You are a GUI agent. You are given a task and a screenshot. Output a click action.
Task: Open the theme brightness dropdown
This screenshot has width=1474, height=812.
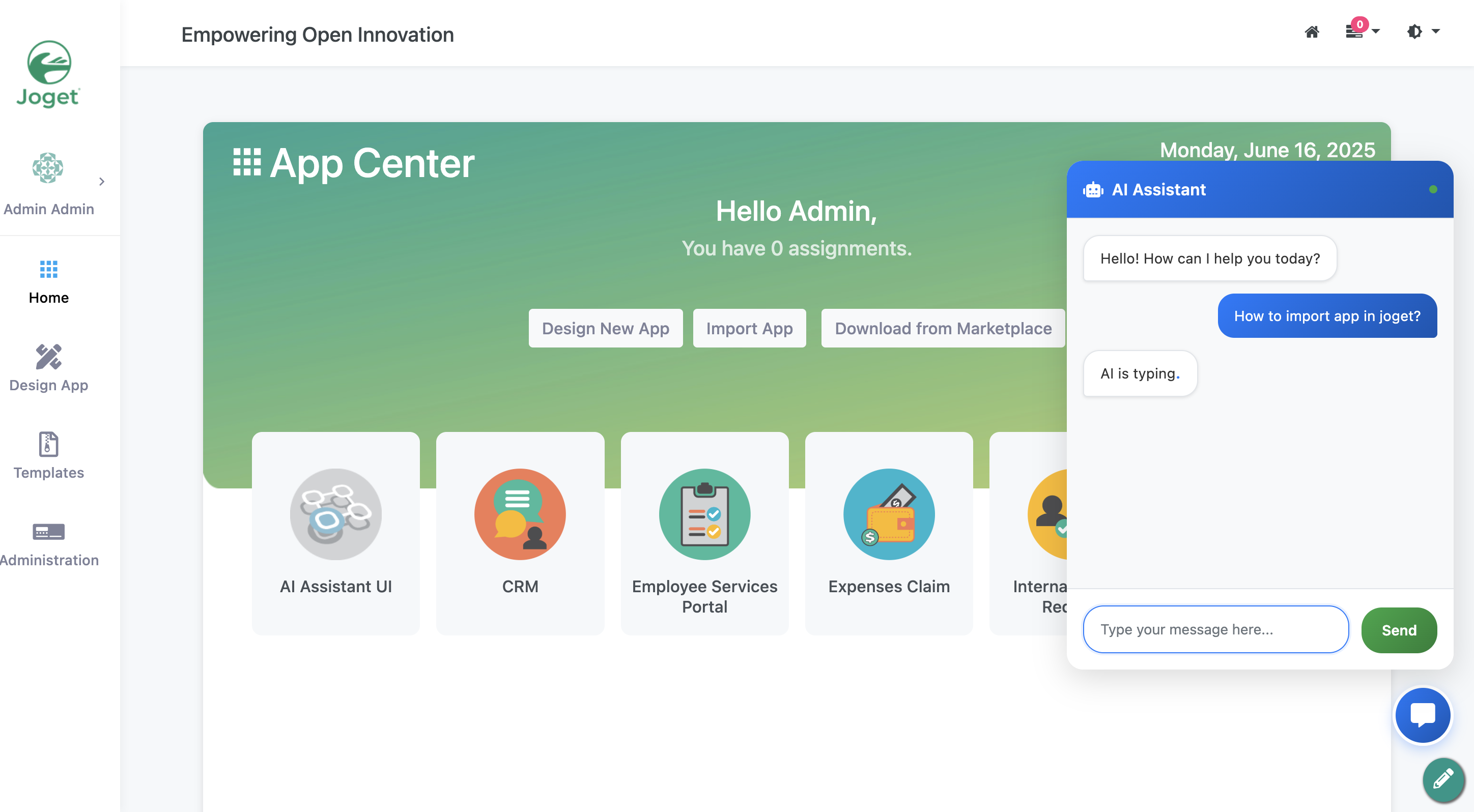1422,32
